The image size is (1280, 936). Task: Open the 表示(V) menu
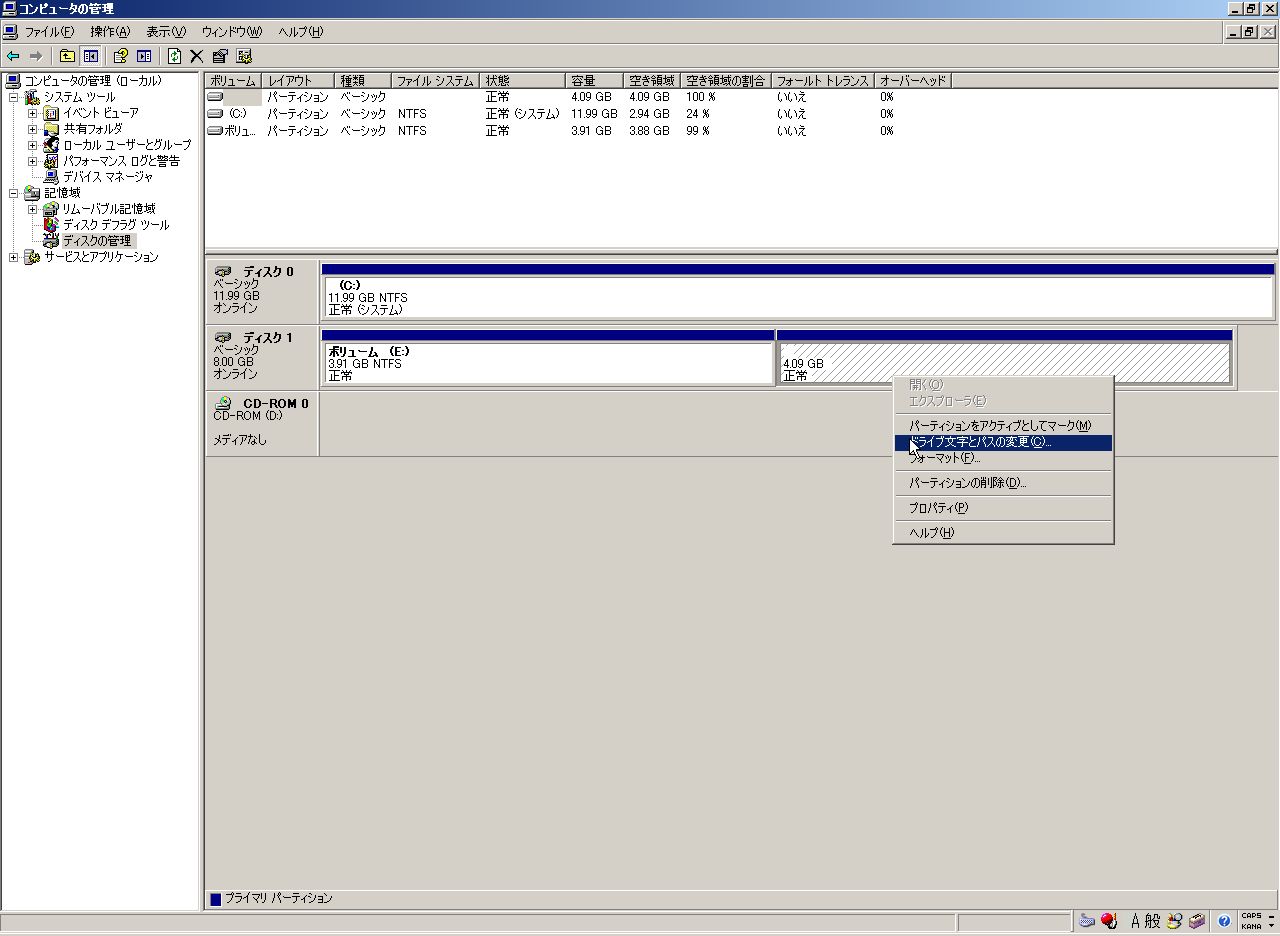pyautogui.click(x=166, y=32)
